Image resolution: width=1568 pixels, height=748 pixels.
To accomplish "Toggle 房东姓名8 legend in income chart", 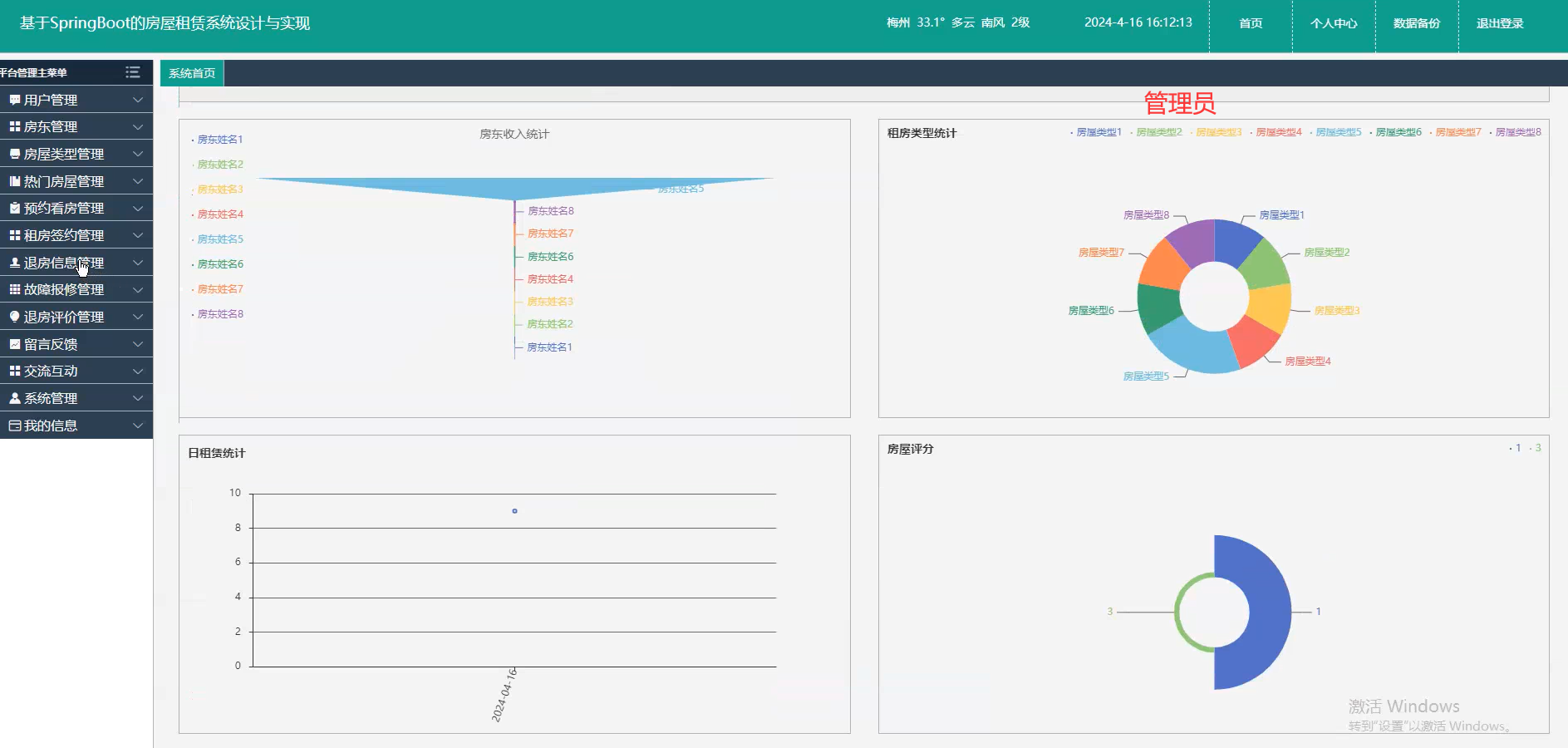I will tap(218, 314).
